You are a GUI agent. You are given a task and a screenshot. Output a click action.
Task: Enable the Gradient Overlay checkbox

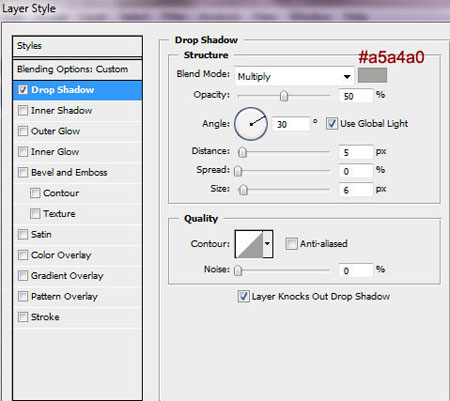[23, 276]
